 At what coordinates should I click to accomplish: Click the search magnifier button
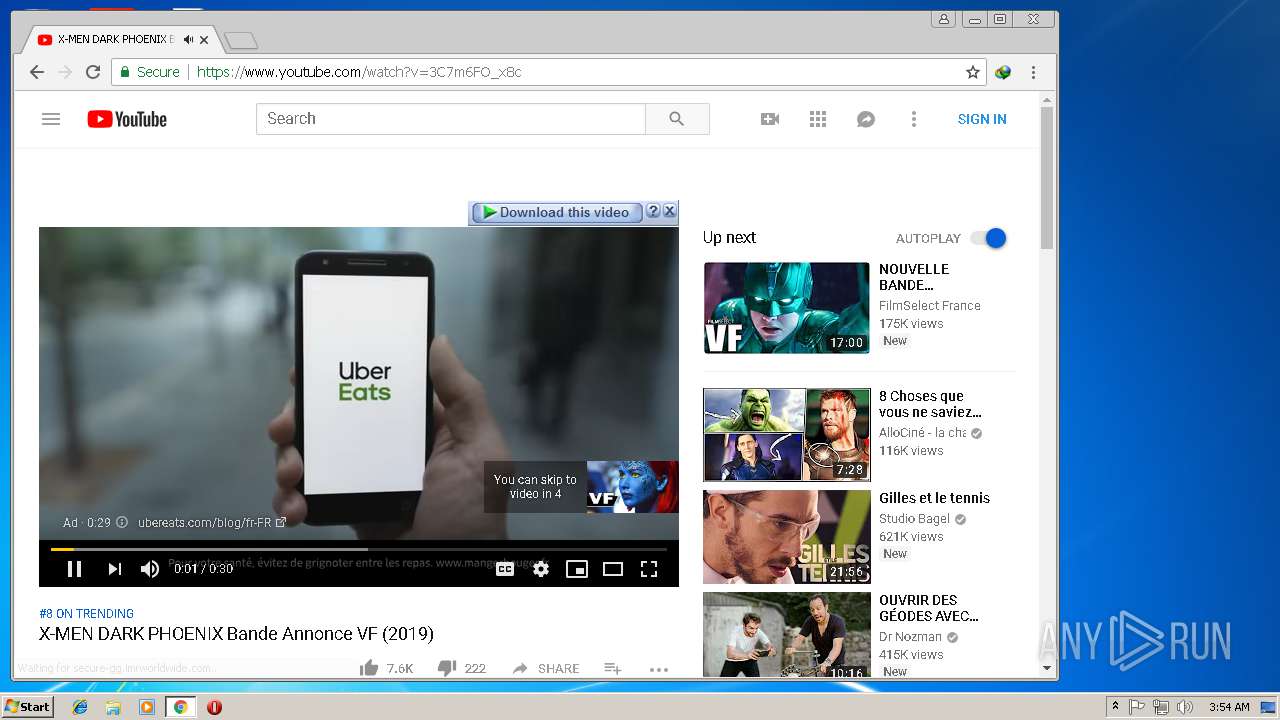click(x=677, y=119)
